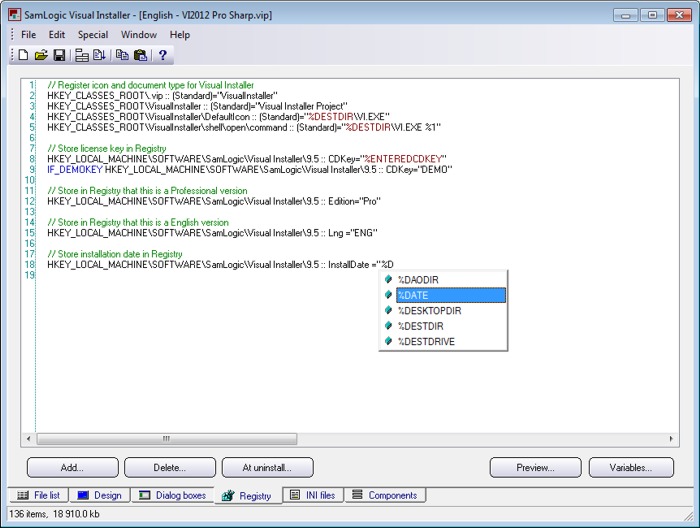
Task: Click the document with down arrow toolbar icon
Action: pos(99,55)
